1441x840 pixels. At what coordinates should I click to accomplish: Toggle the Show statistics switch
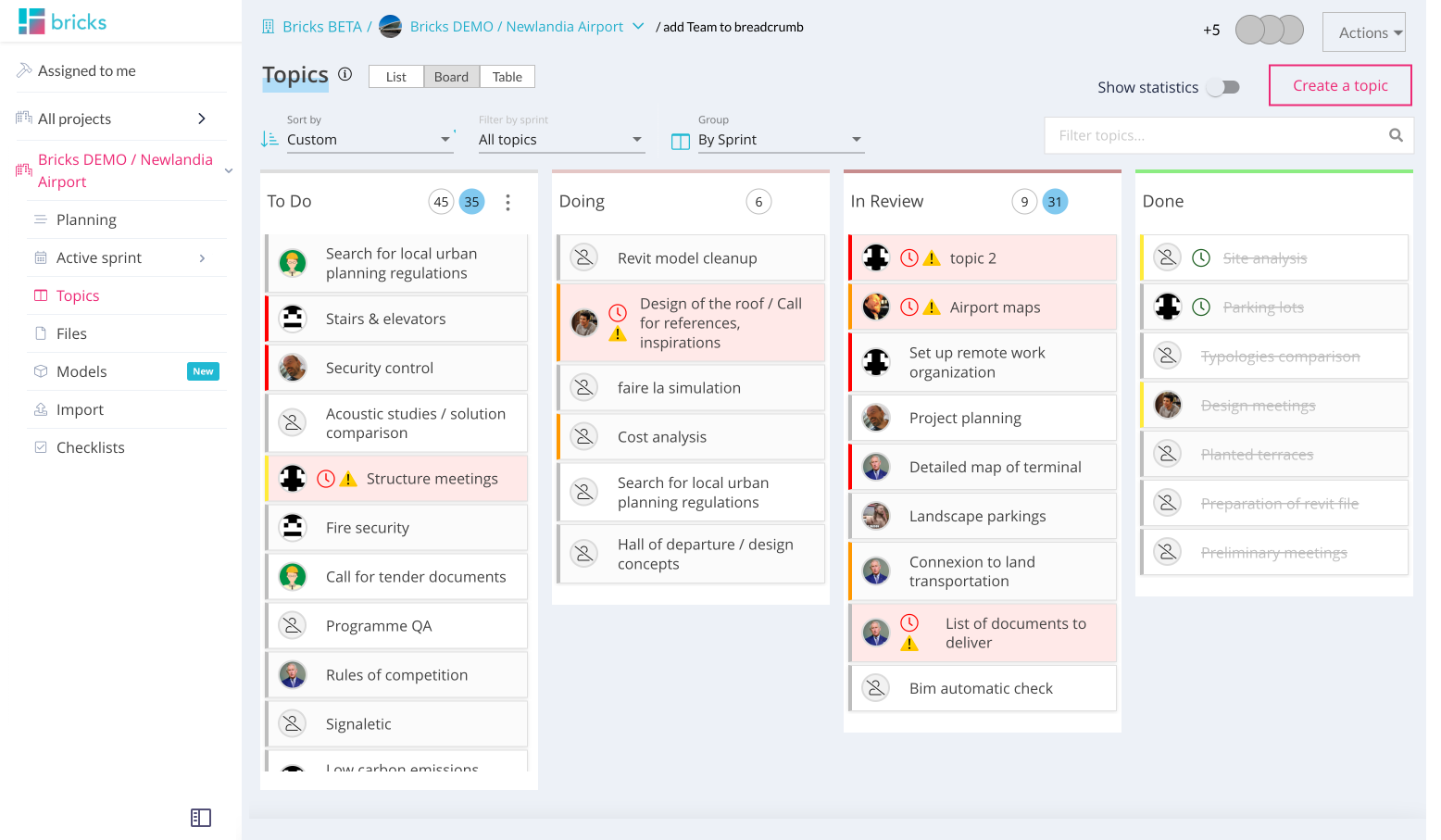tap(1224, 87)
